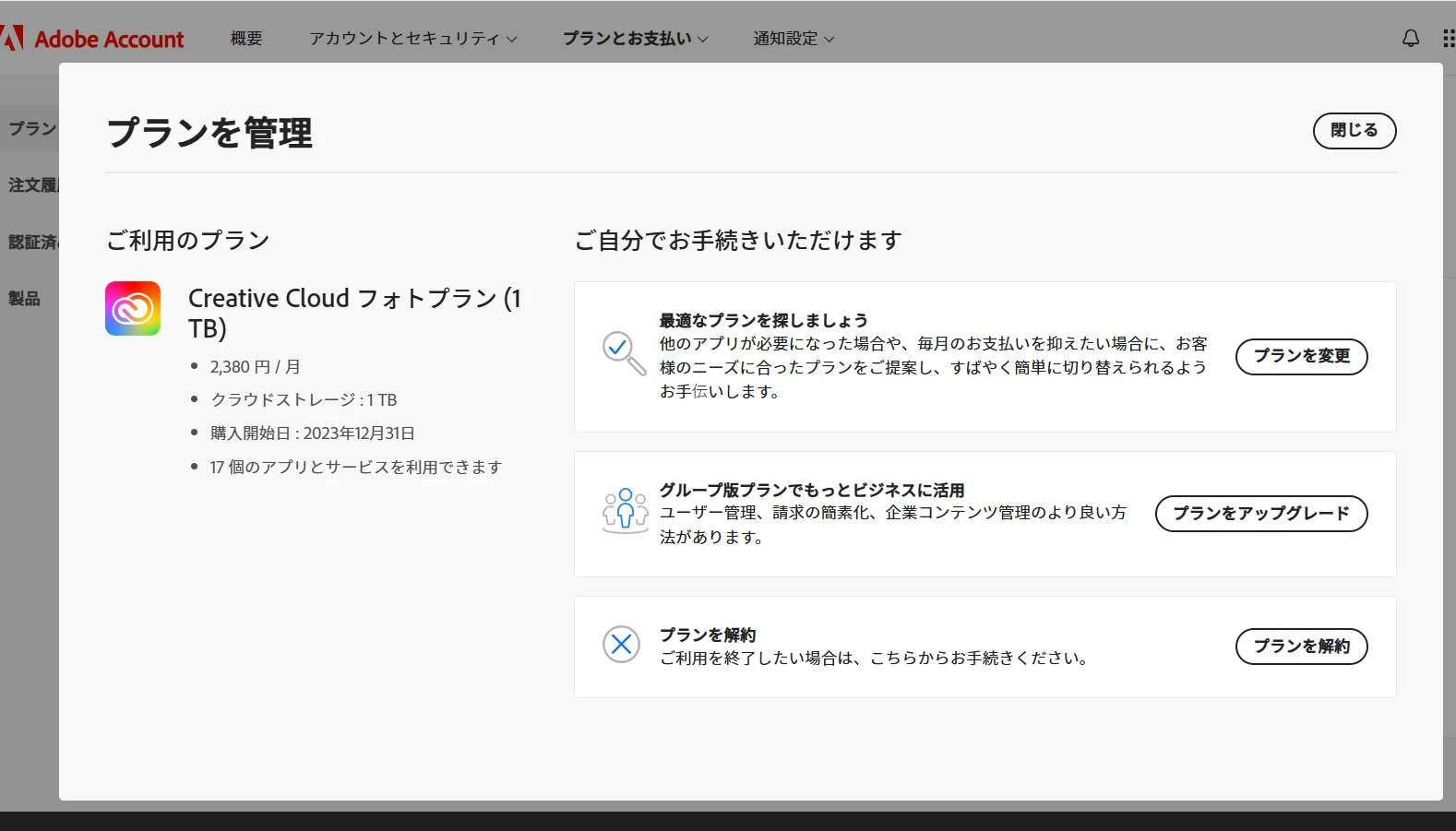Select 注文履歴 in the left sidebar
Viewport: 1456px width, 831px height.
click(x=33, y=185)
